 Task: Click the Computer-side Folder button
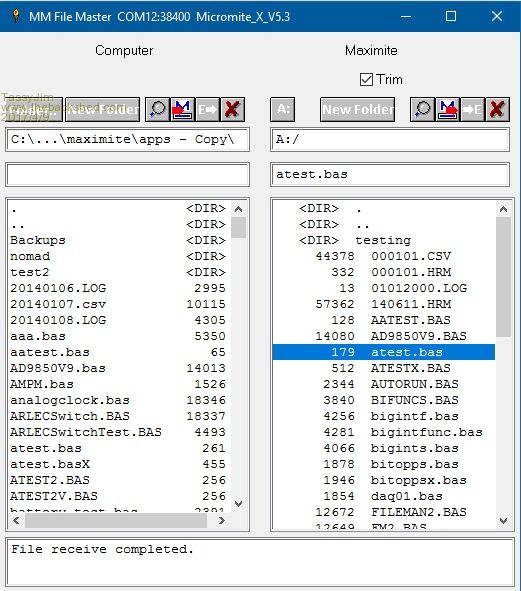(32, 109)
